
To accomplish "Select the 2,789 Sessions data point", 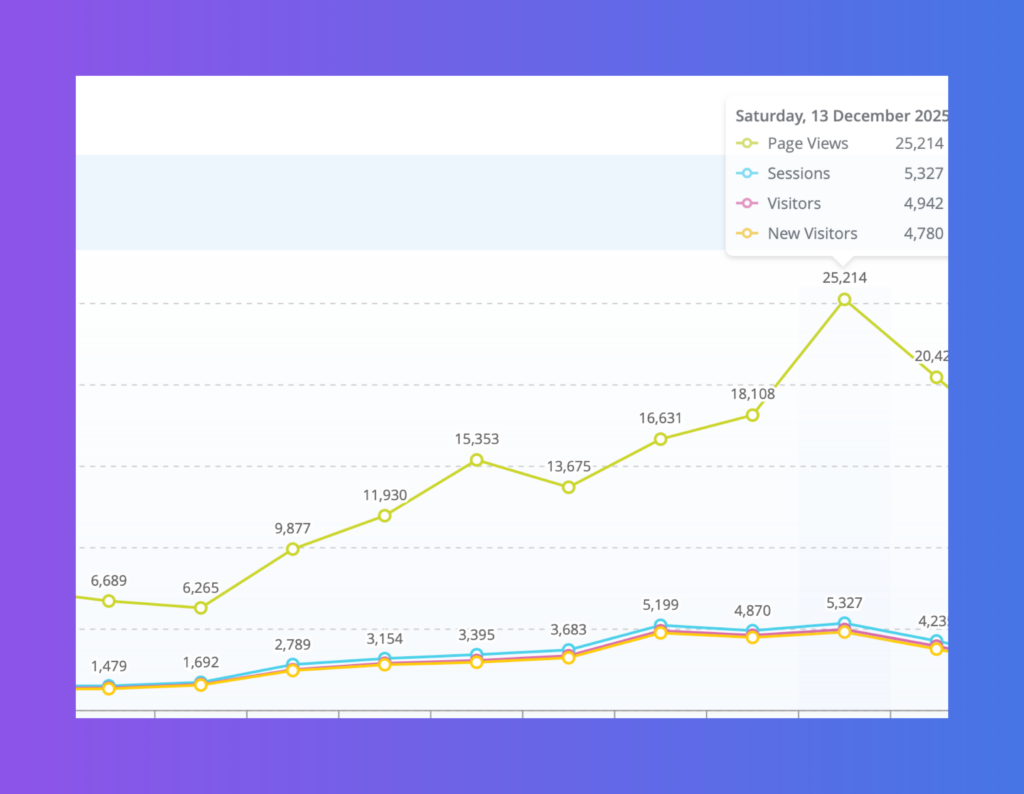I will pos(293,665).
